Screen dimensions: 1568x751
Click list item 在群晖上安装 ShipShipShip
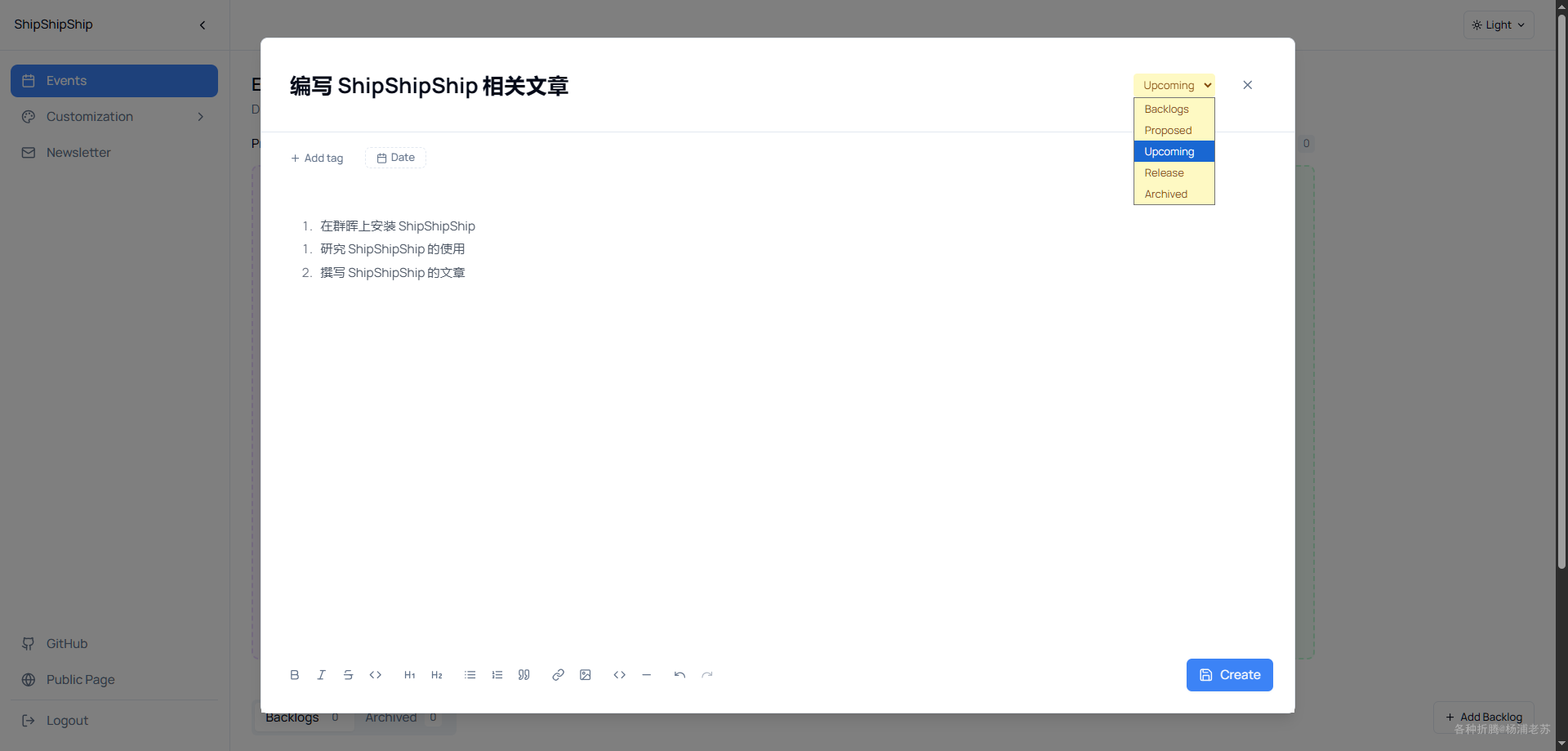[x=398, y=226]
